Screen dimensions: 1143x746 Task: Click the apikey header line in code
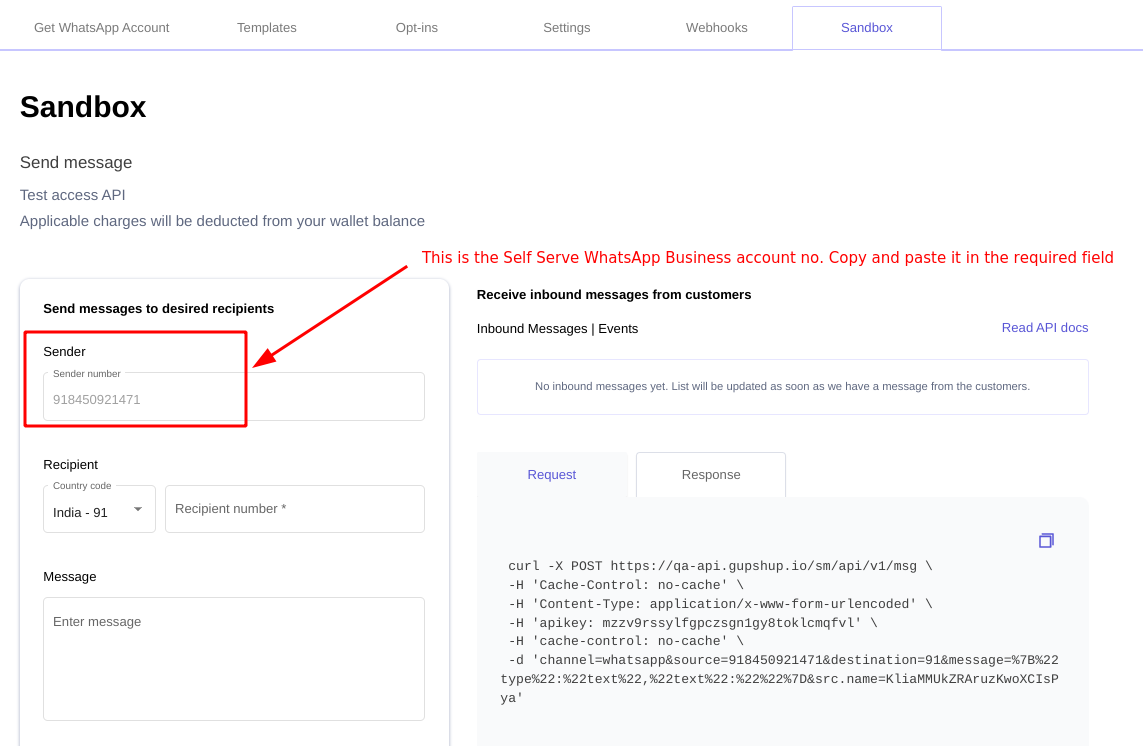693,623
